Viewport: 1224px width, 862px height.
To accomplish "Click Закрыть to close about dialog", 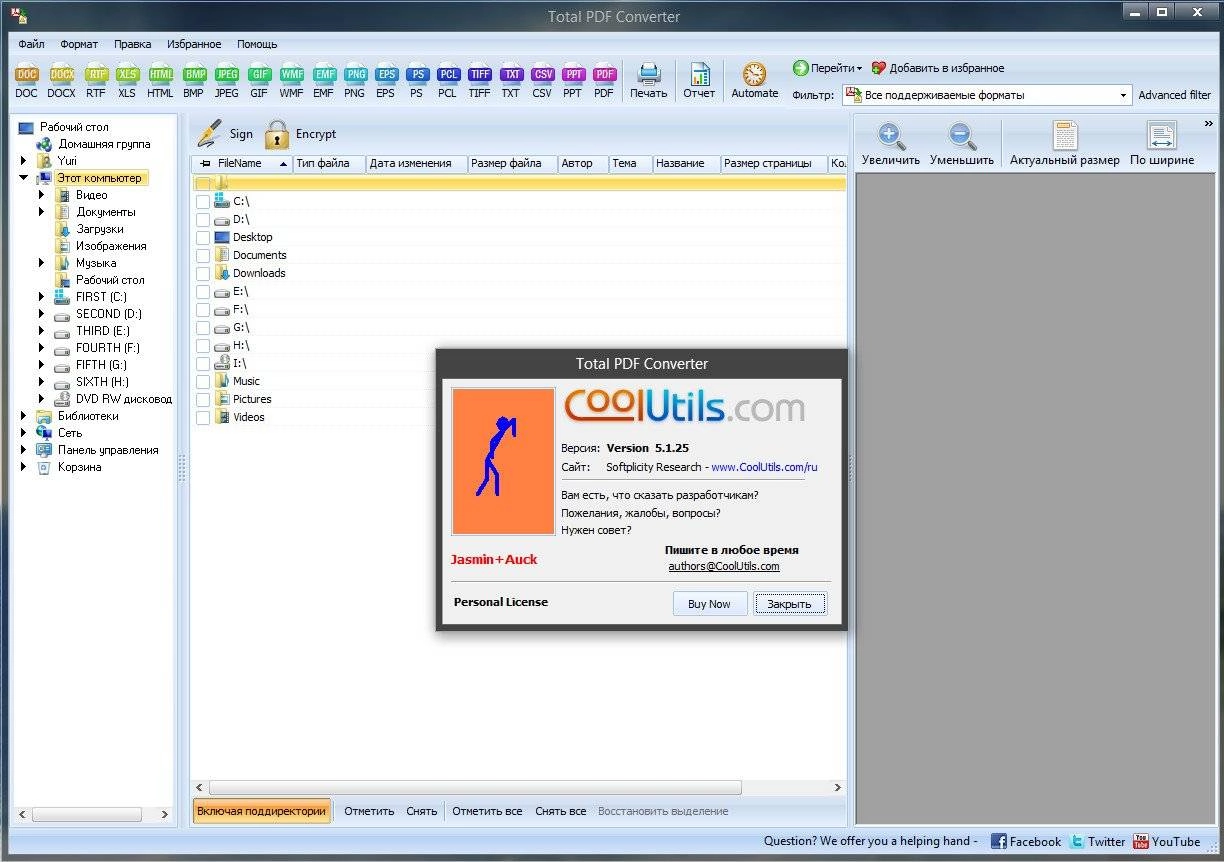I will pyautogui.click(x=790, y=603).
